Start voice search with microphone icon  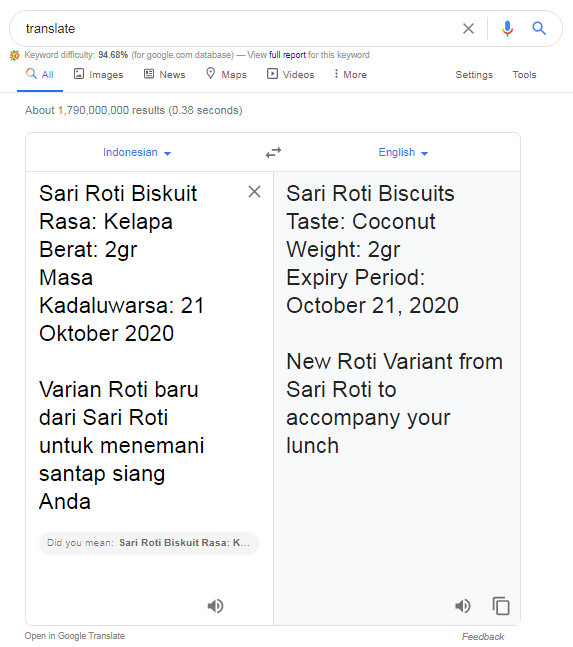pyautogui.click(x=507, y=28)
